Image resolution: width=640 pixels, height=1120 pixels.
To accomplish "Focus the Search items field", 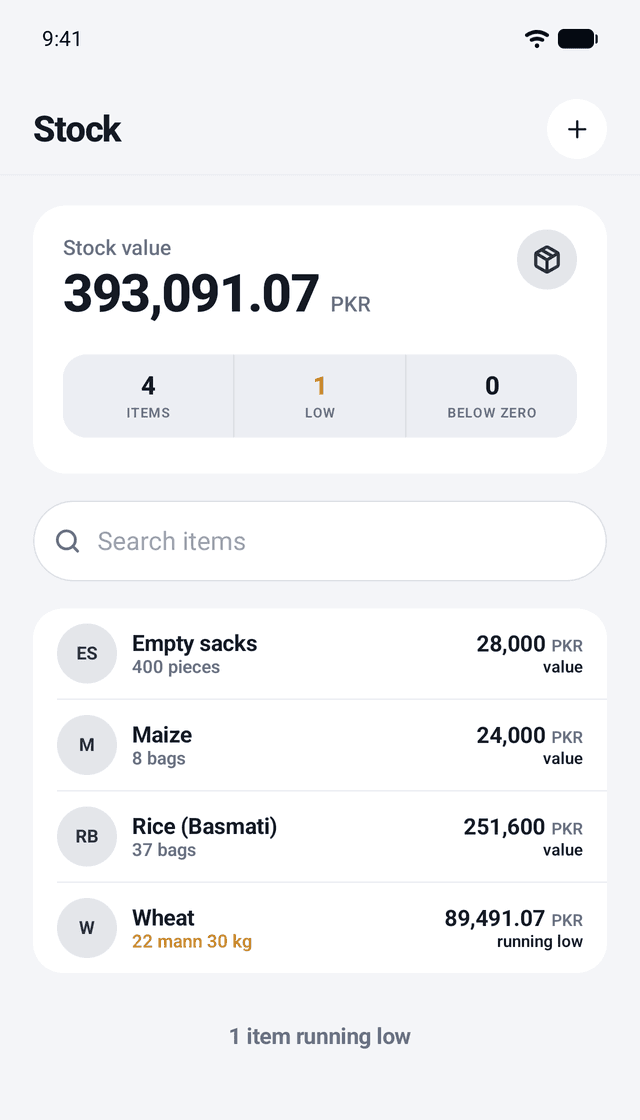I will (x=320, y=541).
